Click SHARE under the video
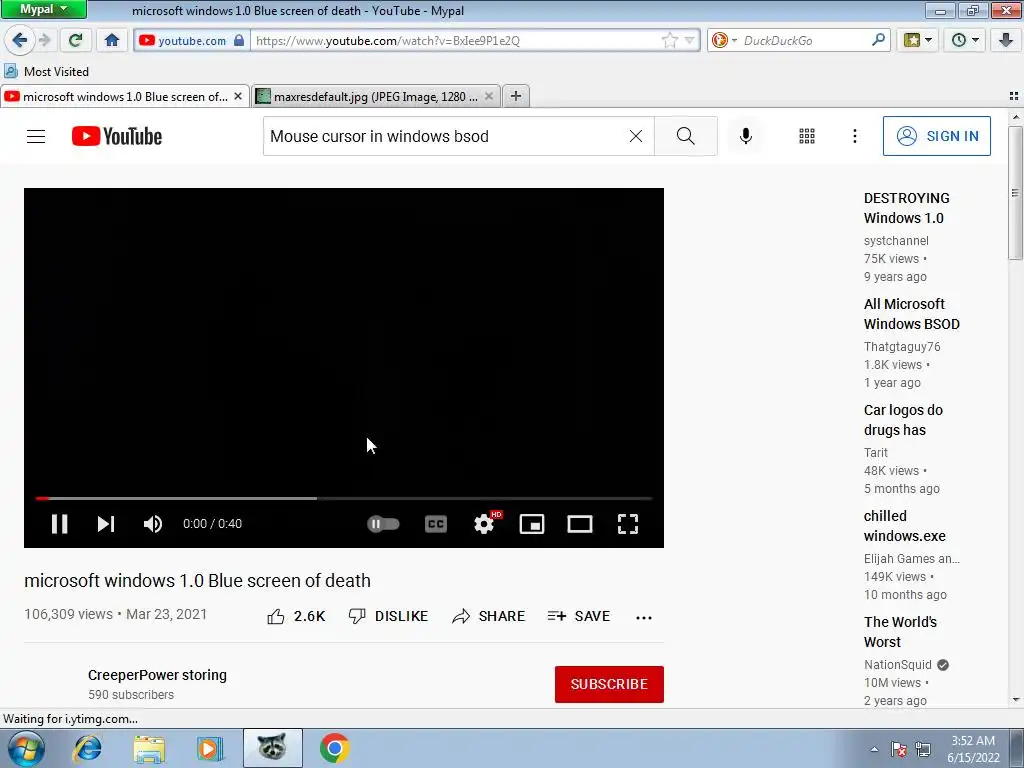This screenshot has height=768, width=1024. [x=488, y=616]
